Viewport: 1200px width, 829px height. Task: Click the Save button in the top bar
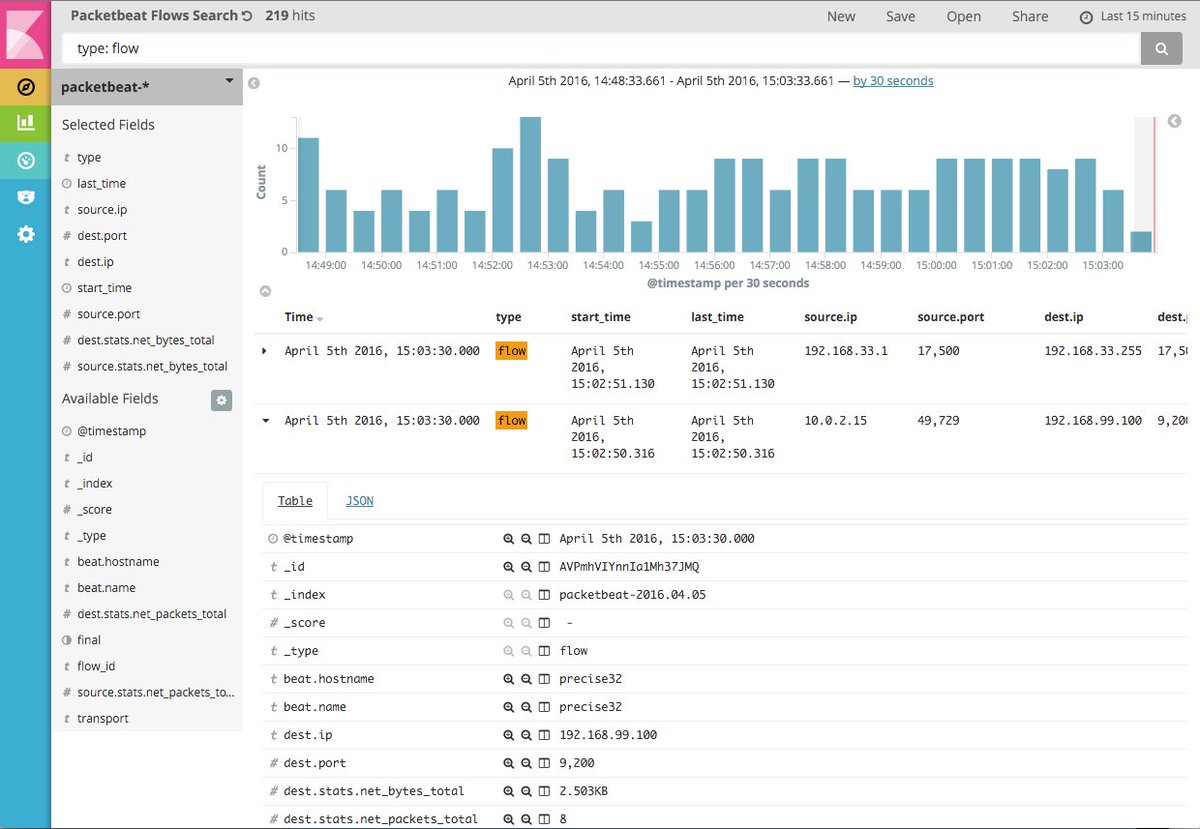click(900, 16)
